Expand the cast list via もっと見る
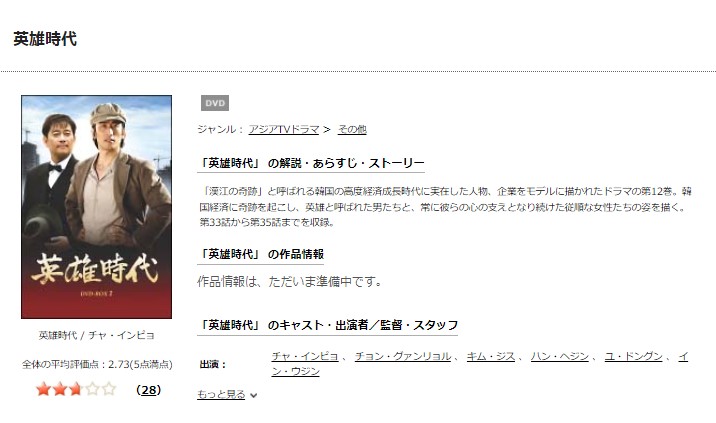The width and height of the screenshot is (716, 423). tap(221, 394)
